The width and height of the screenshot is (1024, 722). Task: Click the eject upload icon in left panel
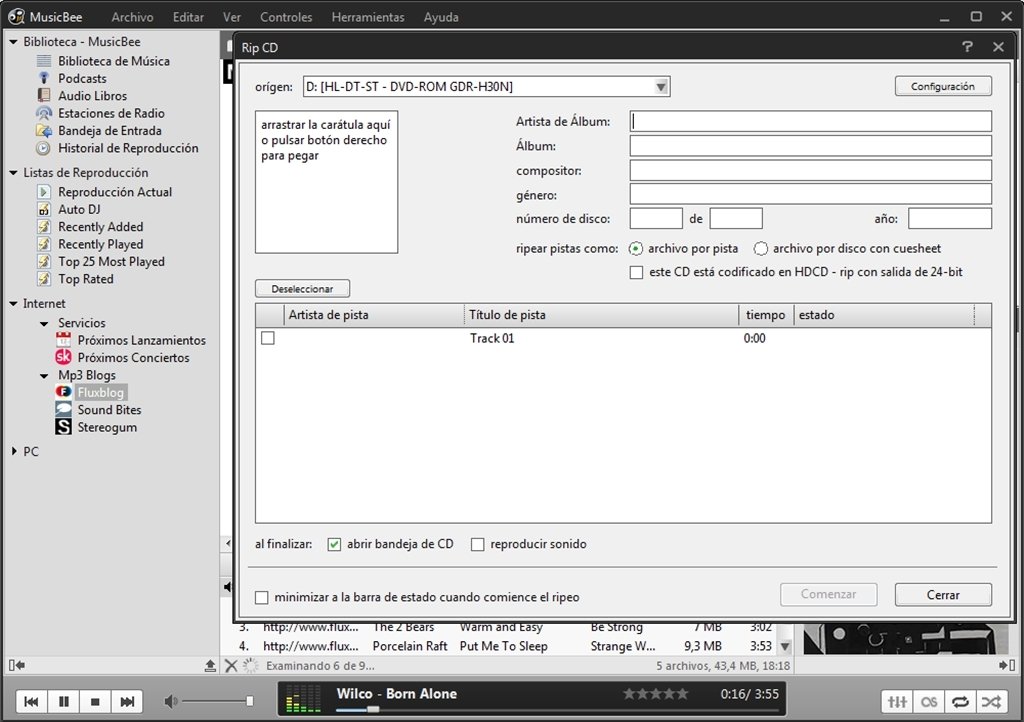pyautogui.click(x=210, y=666)
